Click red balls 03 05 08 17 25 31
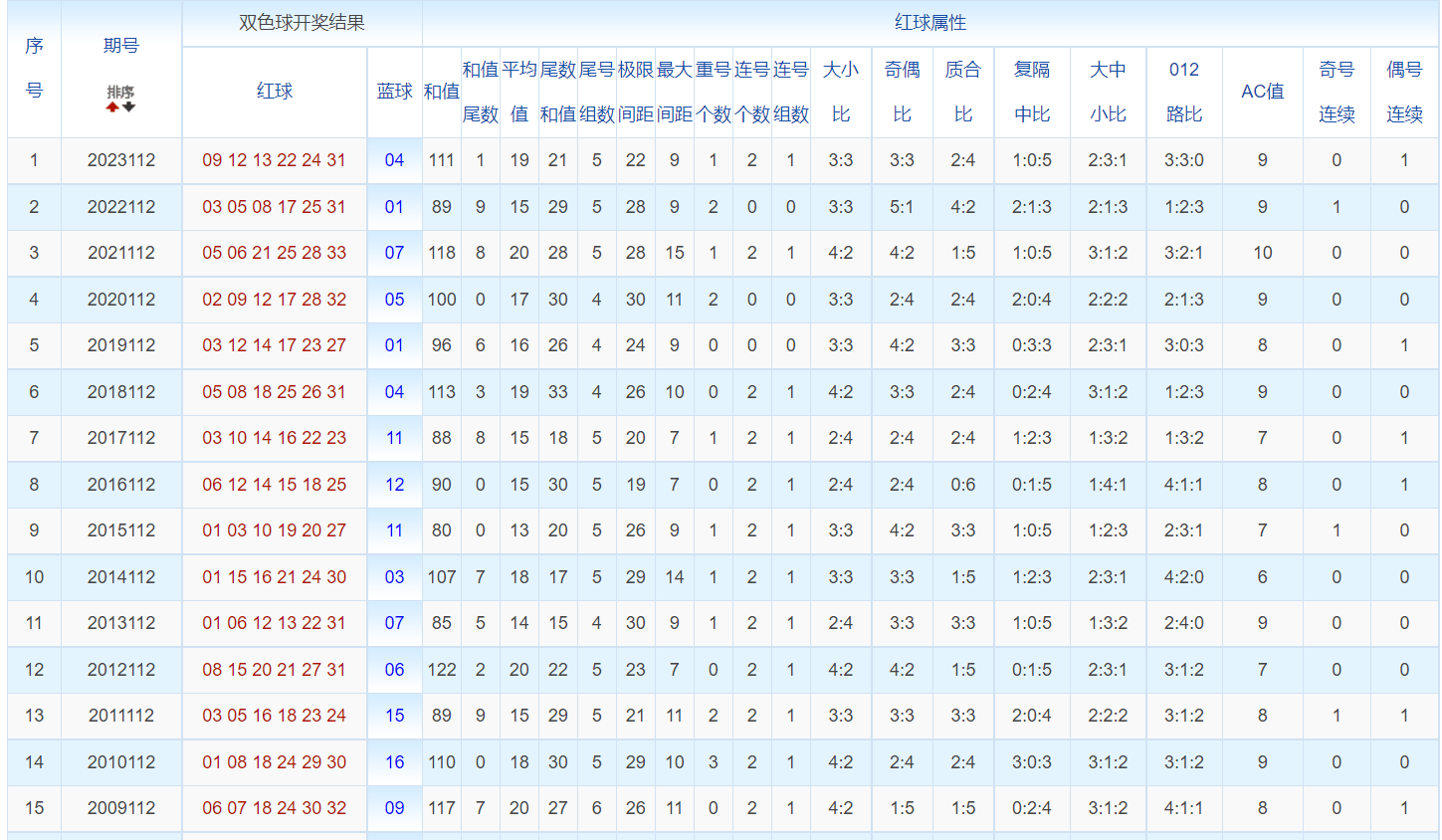The width and height of the screenshot is (1442, 840). 275,207
